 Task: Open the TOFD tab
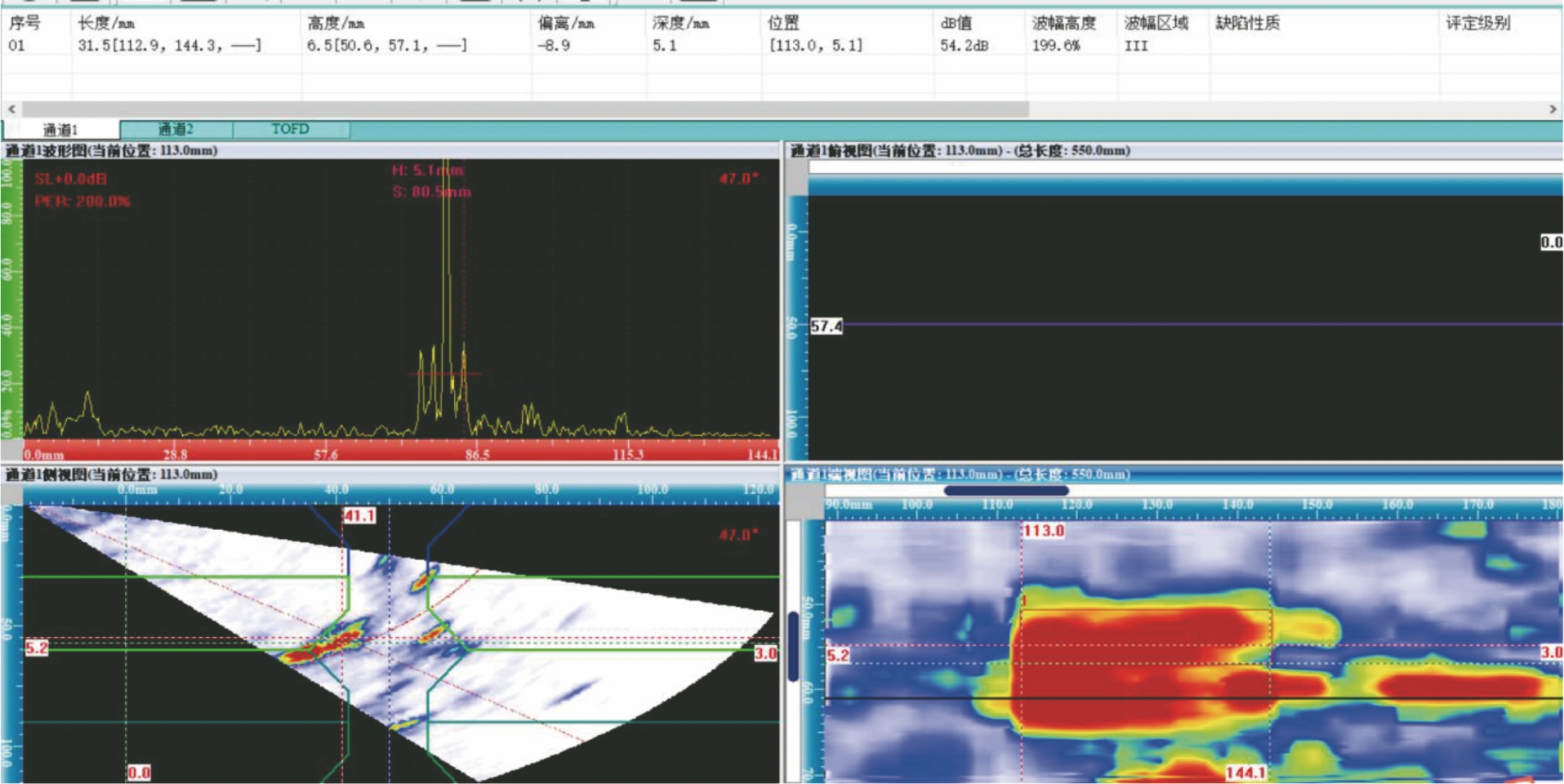[290, 129]
